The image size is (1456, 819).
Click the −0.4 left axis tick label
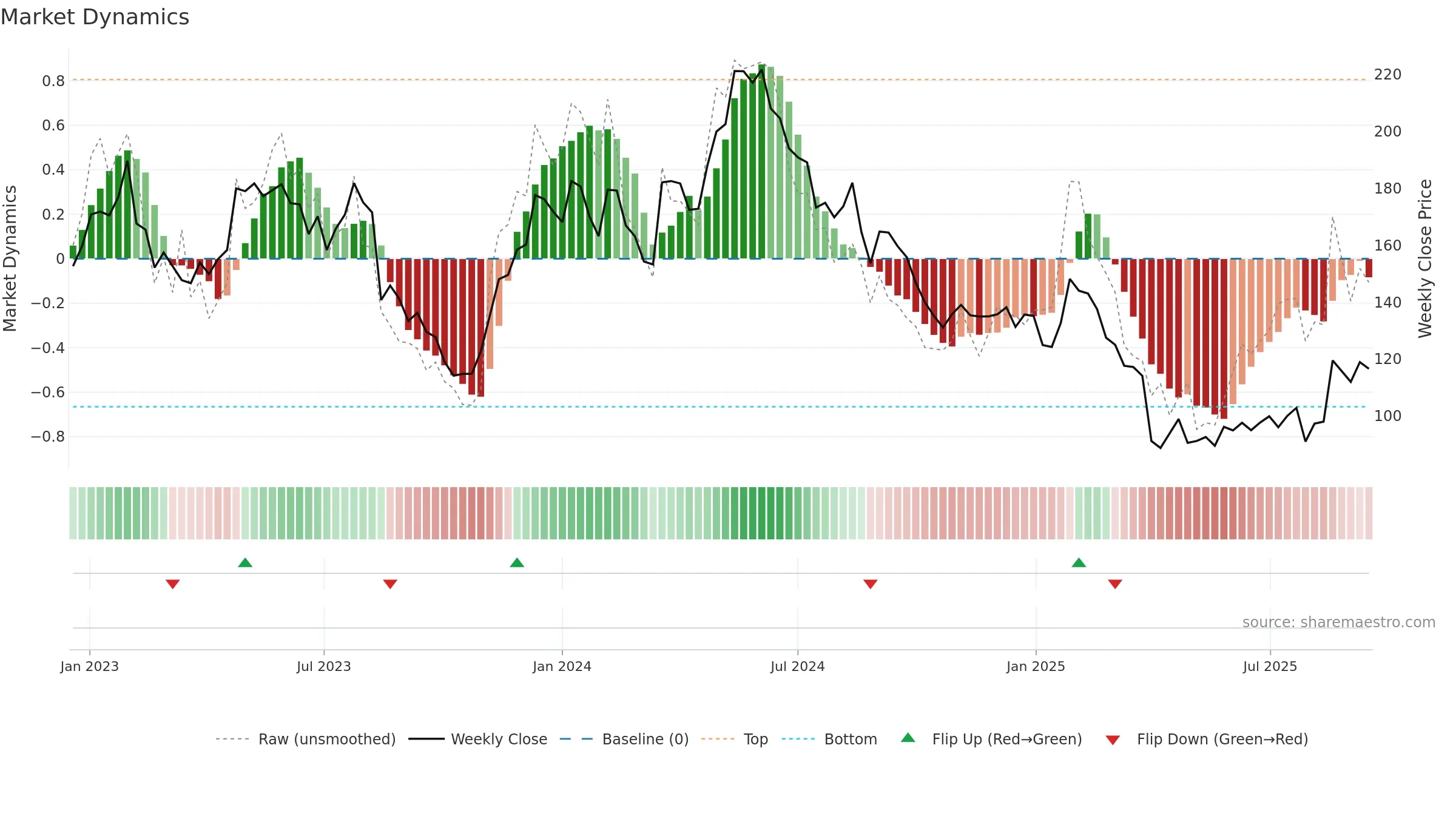[x=48, y=348]
